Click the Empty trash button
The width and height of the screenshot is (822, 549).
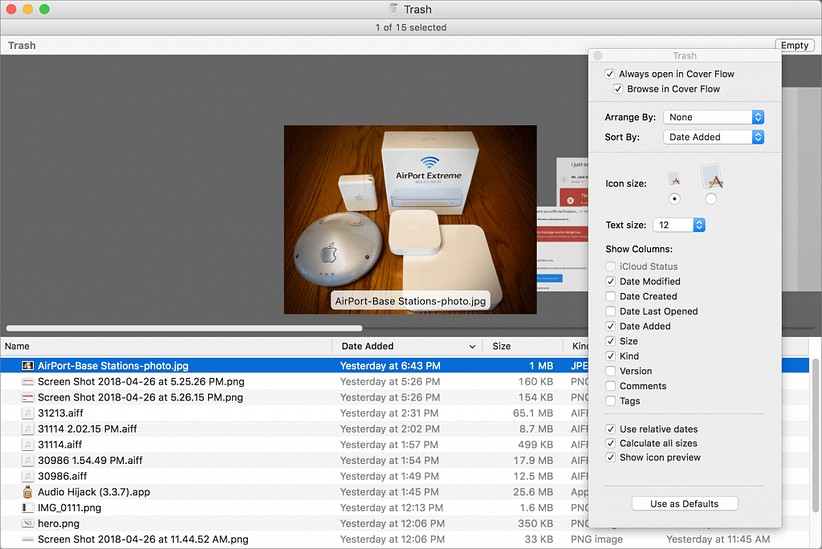(794, 45)
